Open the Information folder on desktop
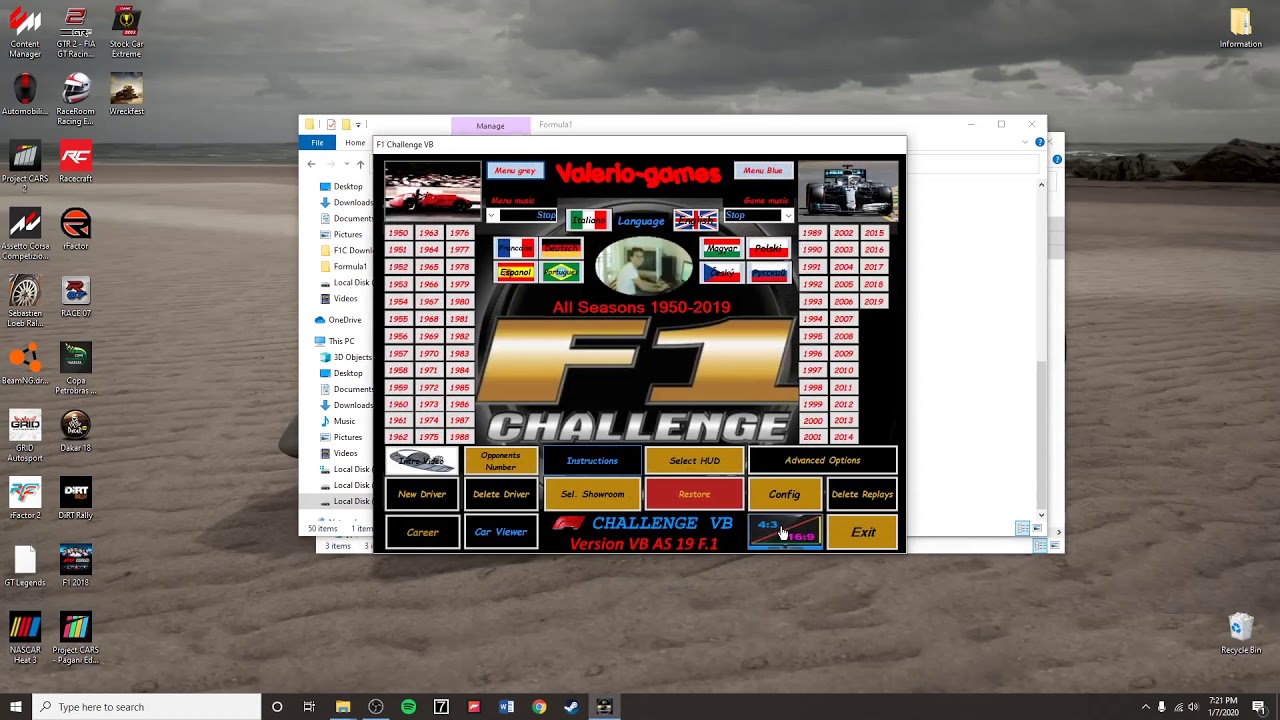Screen dimensions: 1280x720 point(1241,29)
